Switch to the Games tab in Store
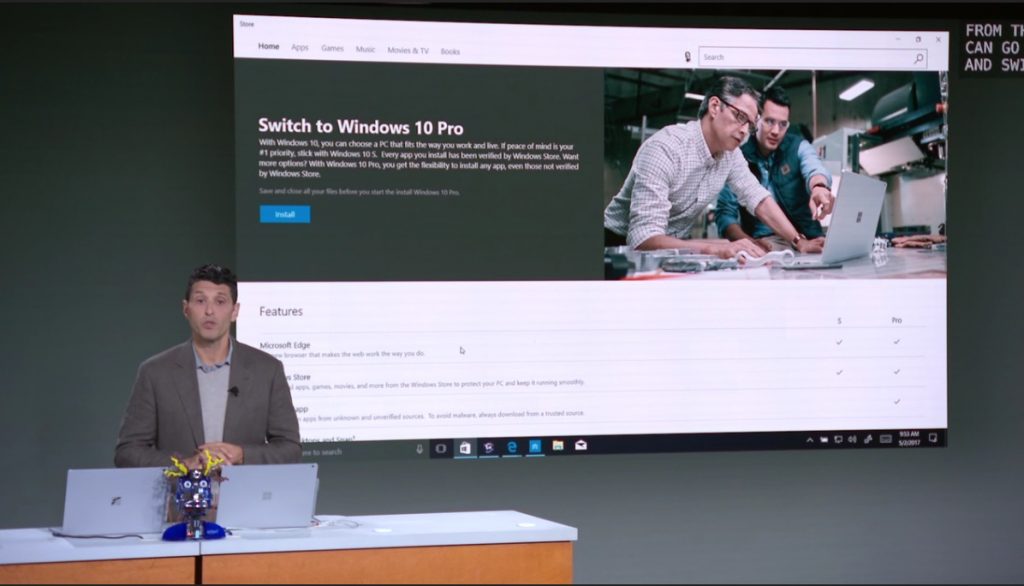This screenshot has width=1024, height=586. (x=332, y=48)
